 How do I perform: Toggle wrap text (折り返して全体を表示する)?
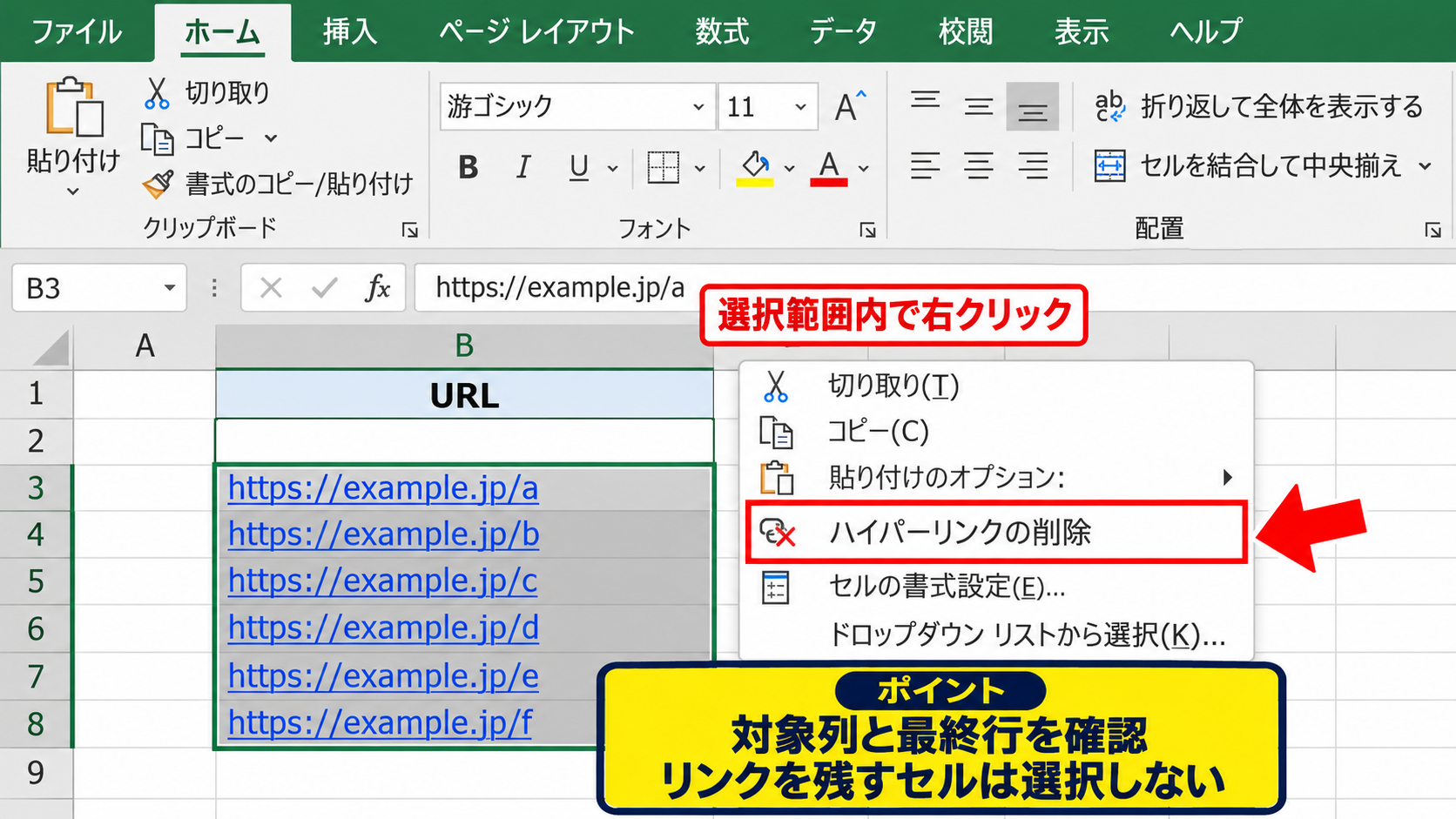coord(1258,106)
